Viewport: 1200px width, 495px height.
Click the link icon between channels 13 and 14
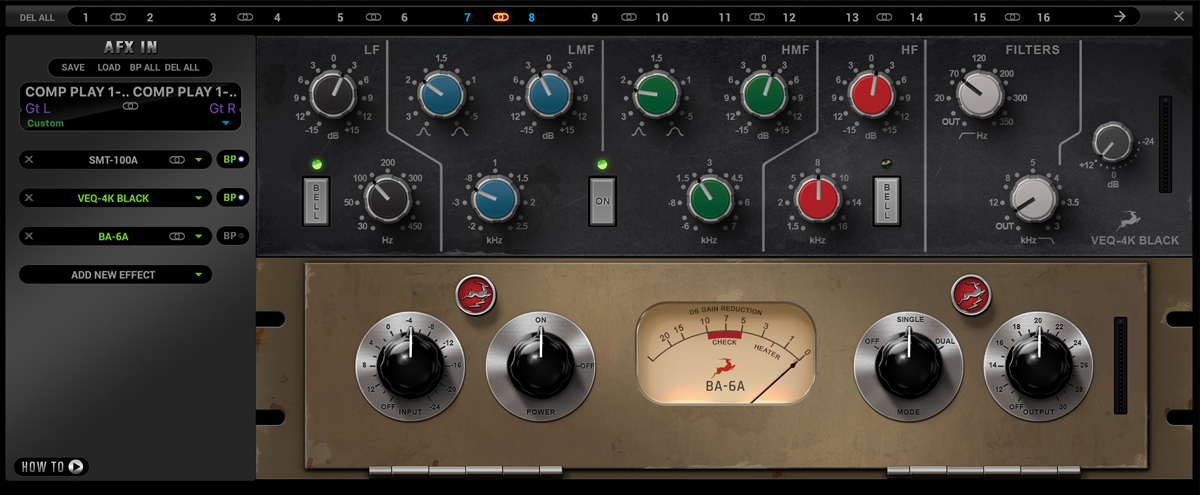pos(884,17)
